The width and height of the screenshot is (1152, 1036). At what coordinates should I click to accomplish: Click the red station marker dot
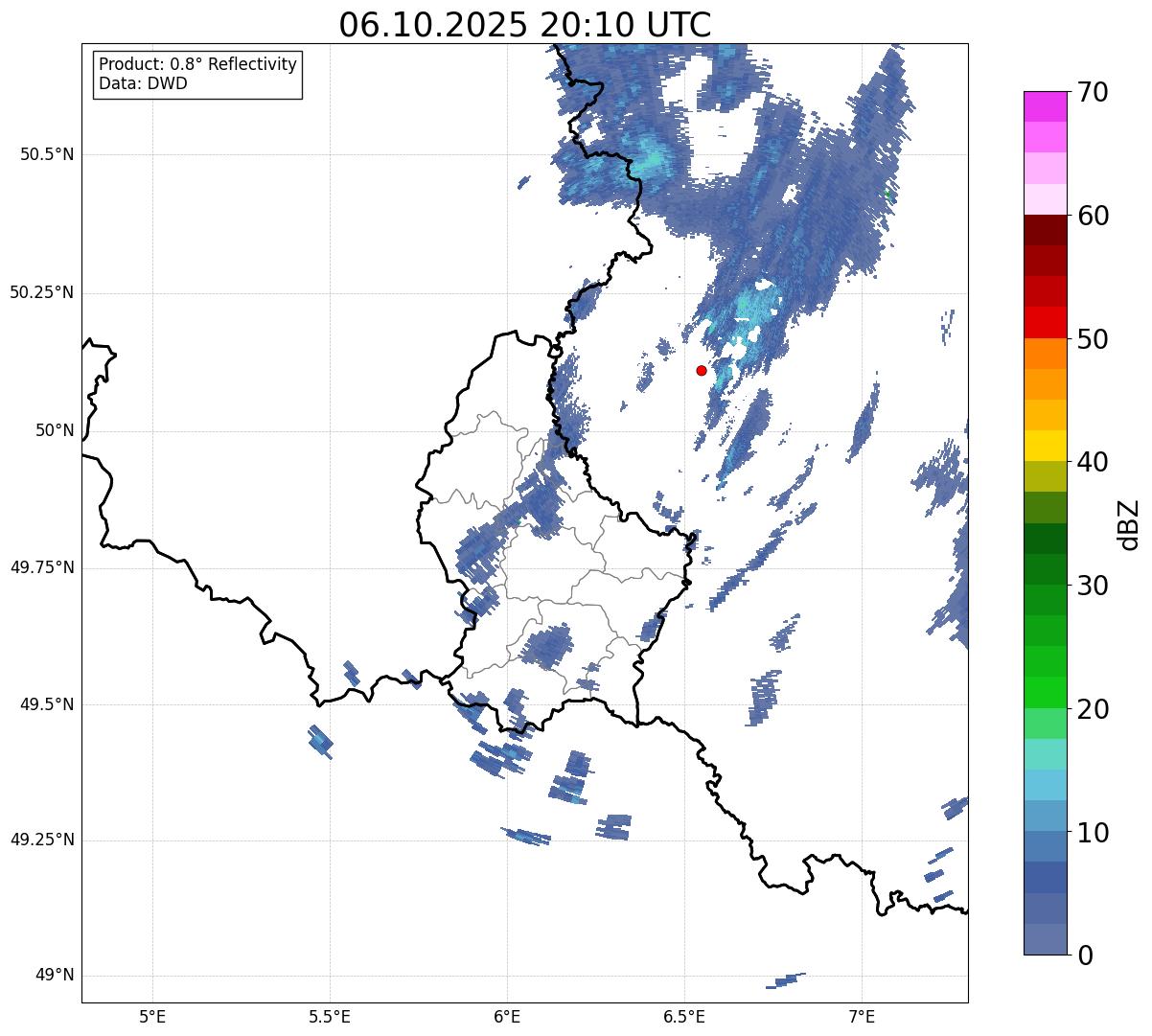(702, 370)
